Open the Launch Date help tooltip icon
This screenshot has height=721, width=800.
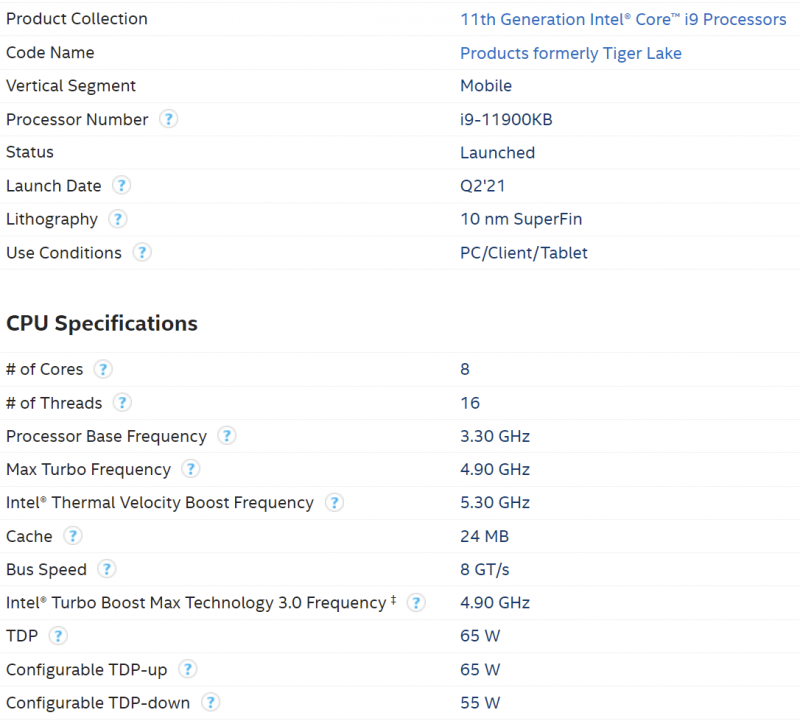tap(121, 185)
